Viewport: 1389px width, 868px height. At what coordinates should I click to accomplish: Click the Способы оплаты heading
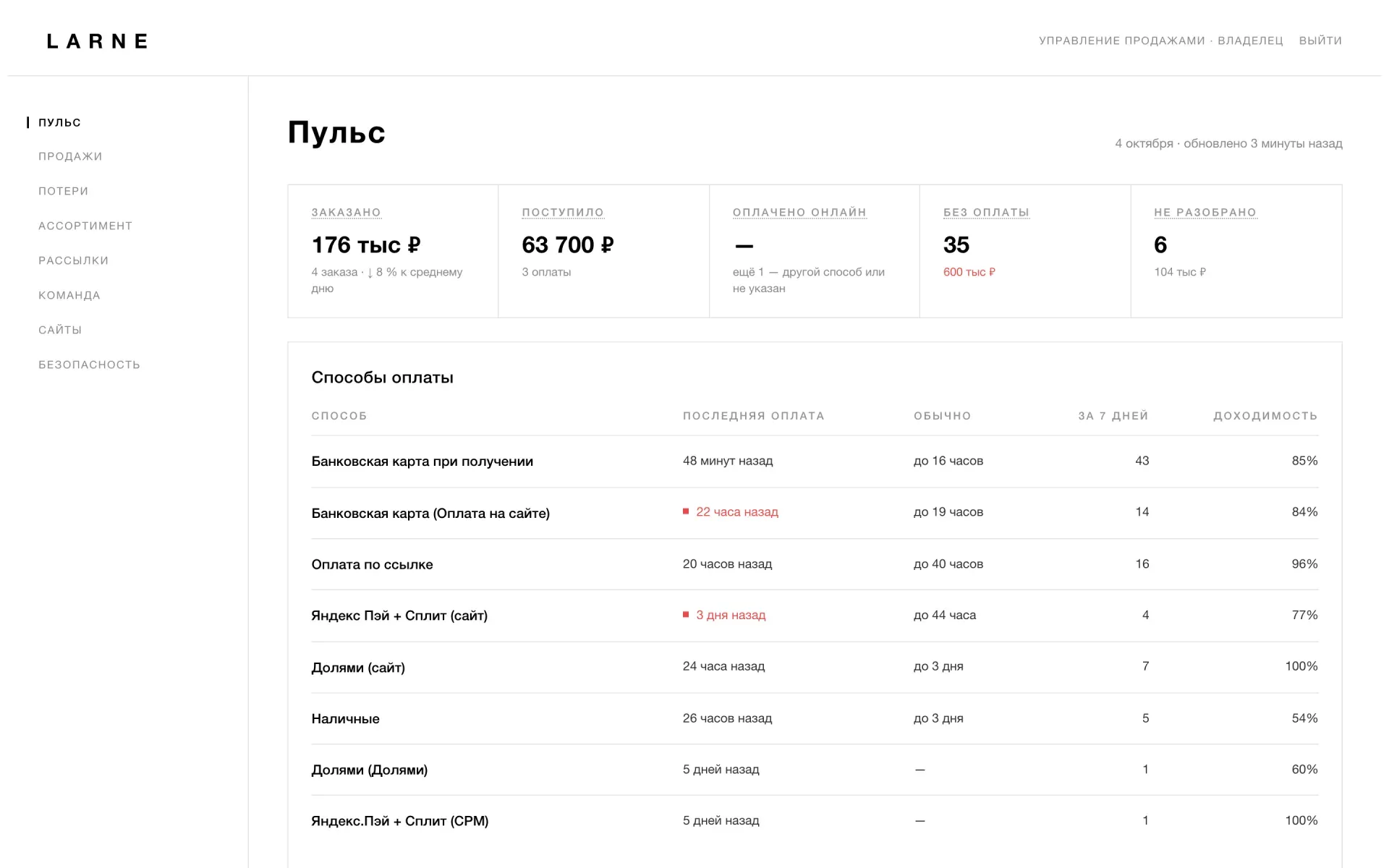click(x=382, y=378)
